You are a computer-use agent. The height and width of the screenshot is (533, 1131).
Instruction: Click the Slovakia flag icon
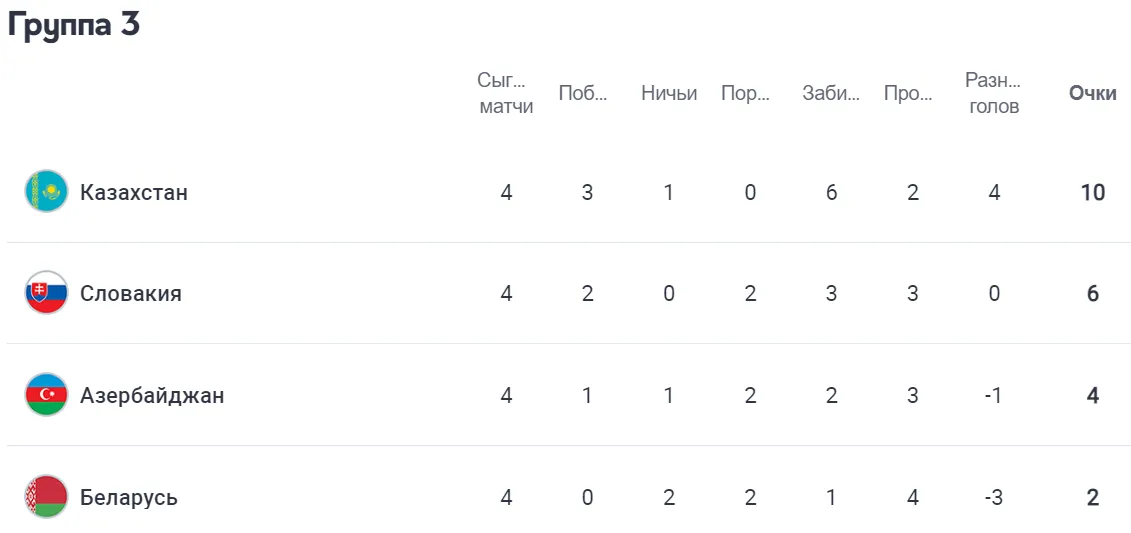pos(47,293)
